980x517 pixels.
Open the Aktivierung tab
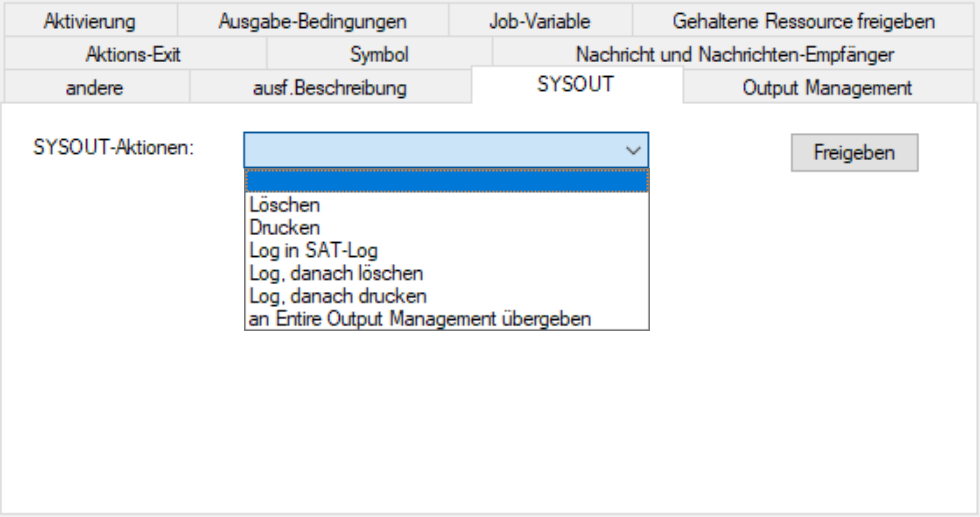[89, 20]
